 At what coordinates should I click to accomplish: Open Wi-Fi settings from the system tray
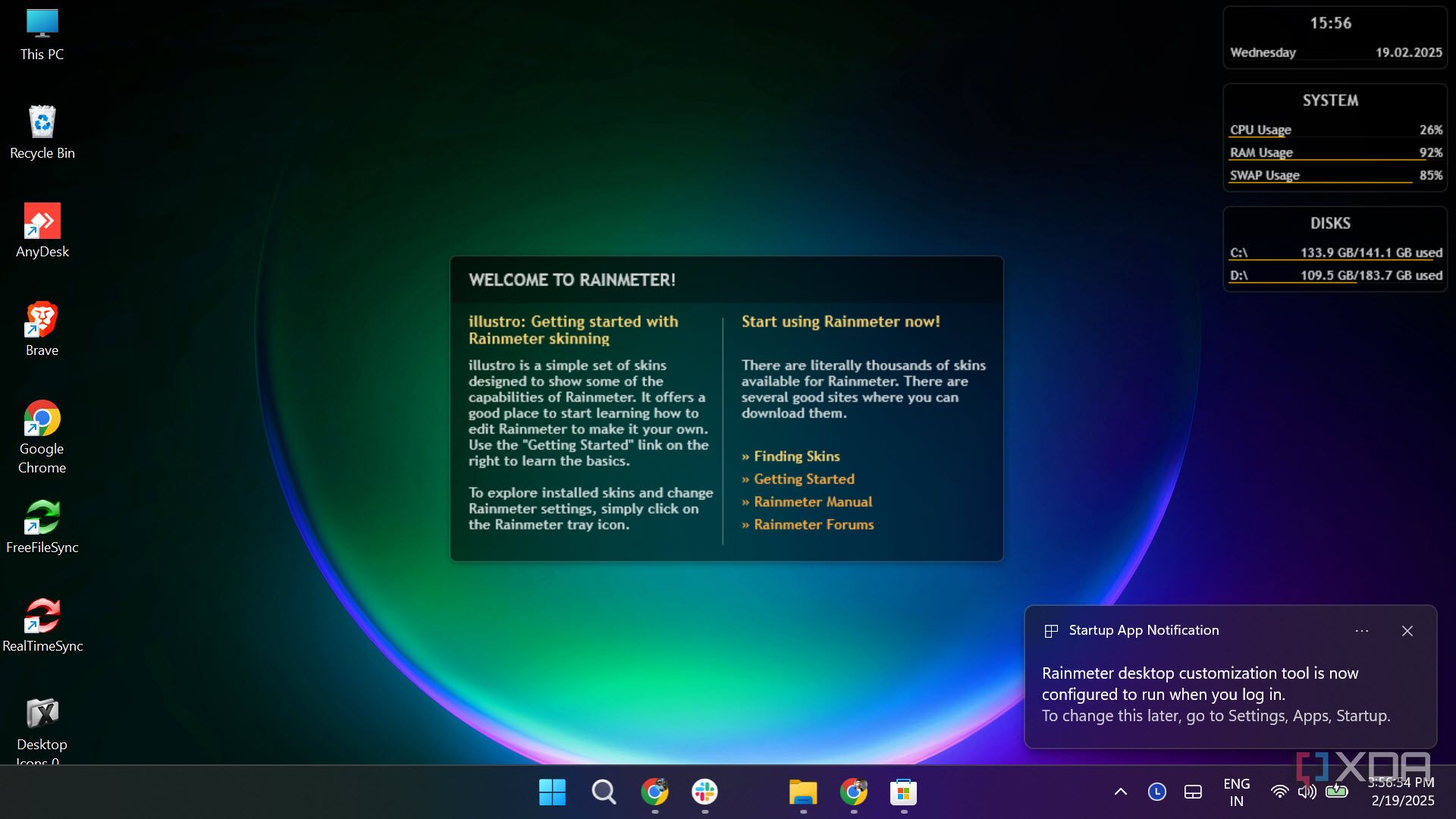[x=1279, y=792]
